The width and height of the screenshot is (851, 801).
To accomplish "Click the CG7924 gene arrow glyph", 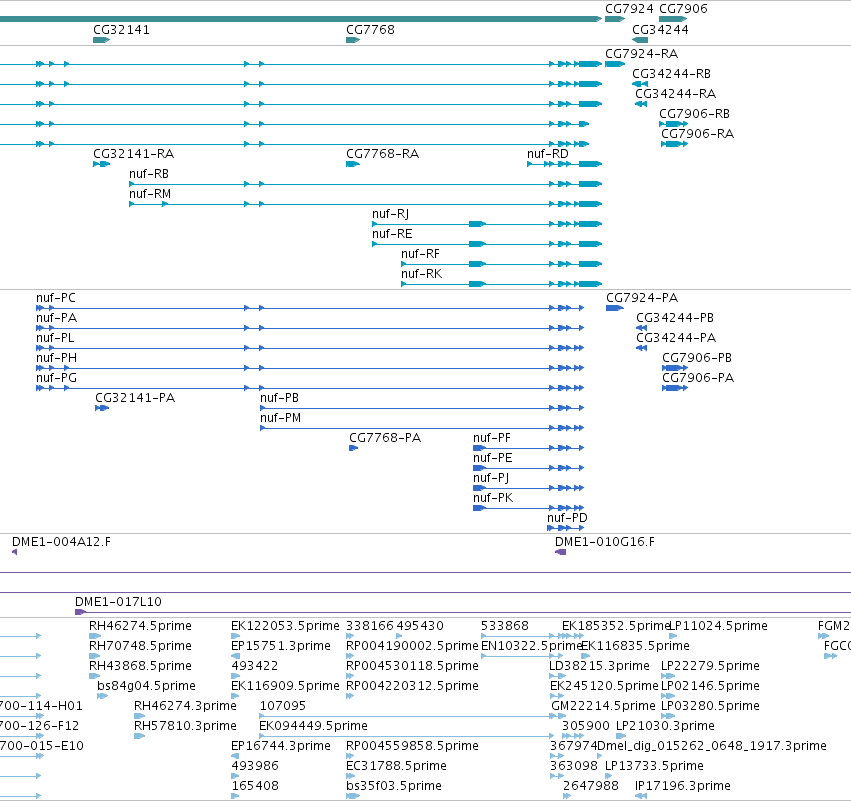I will coord(615,19).
